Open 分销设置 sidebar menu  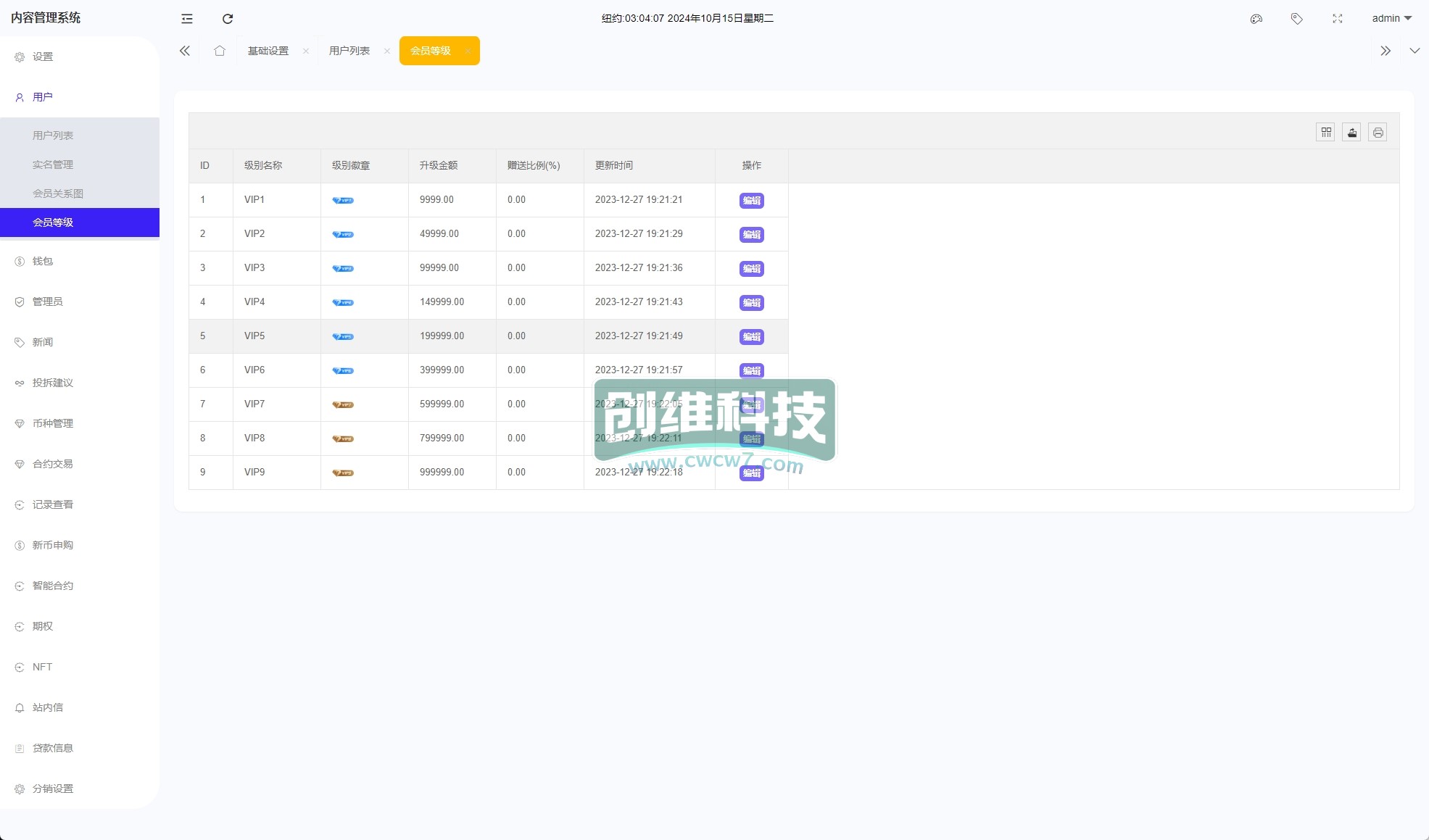(80, 789)
